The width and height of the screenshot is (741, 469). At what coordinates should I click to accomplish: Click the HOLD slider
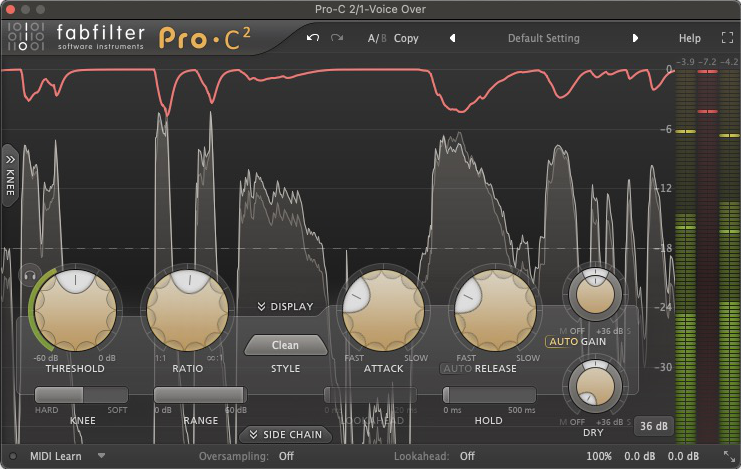point(488,395)
